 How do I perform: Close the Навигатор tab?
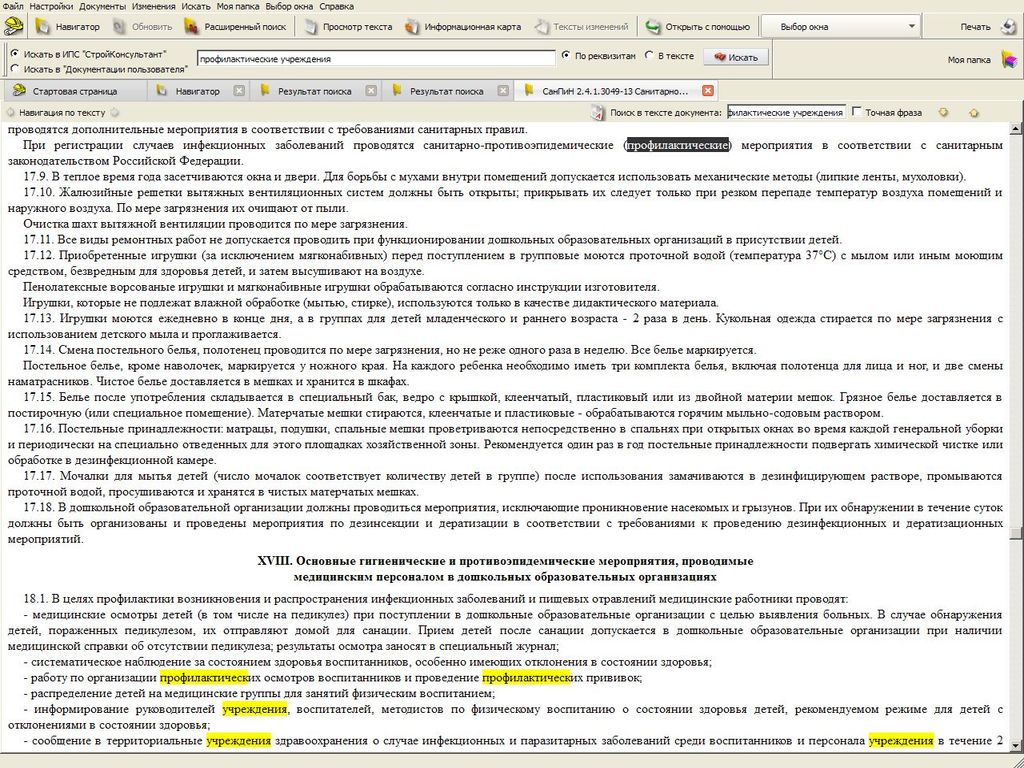point(239,91)
